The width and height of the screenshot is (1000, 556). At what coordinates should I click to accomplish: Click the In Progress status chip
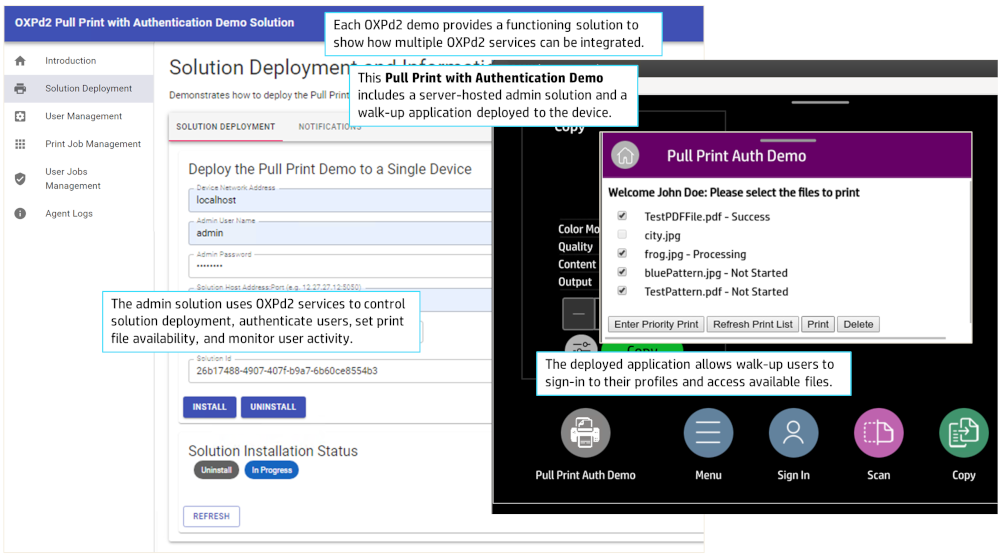[x=272, y=470]
